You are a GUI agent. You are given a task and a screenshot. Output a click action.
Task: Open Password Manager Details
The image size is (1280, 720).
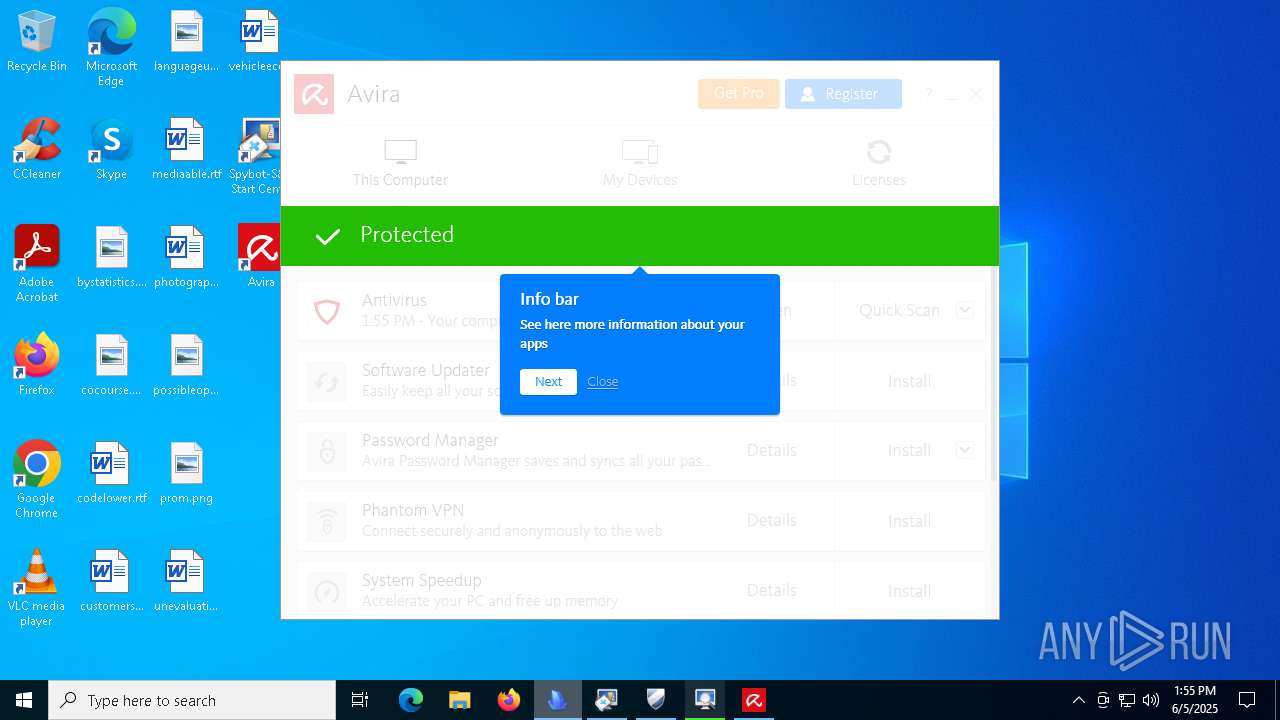click(x=772, y=451)
